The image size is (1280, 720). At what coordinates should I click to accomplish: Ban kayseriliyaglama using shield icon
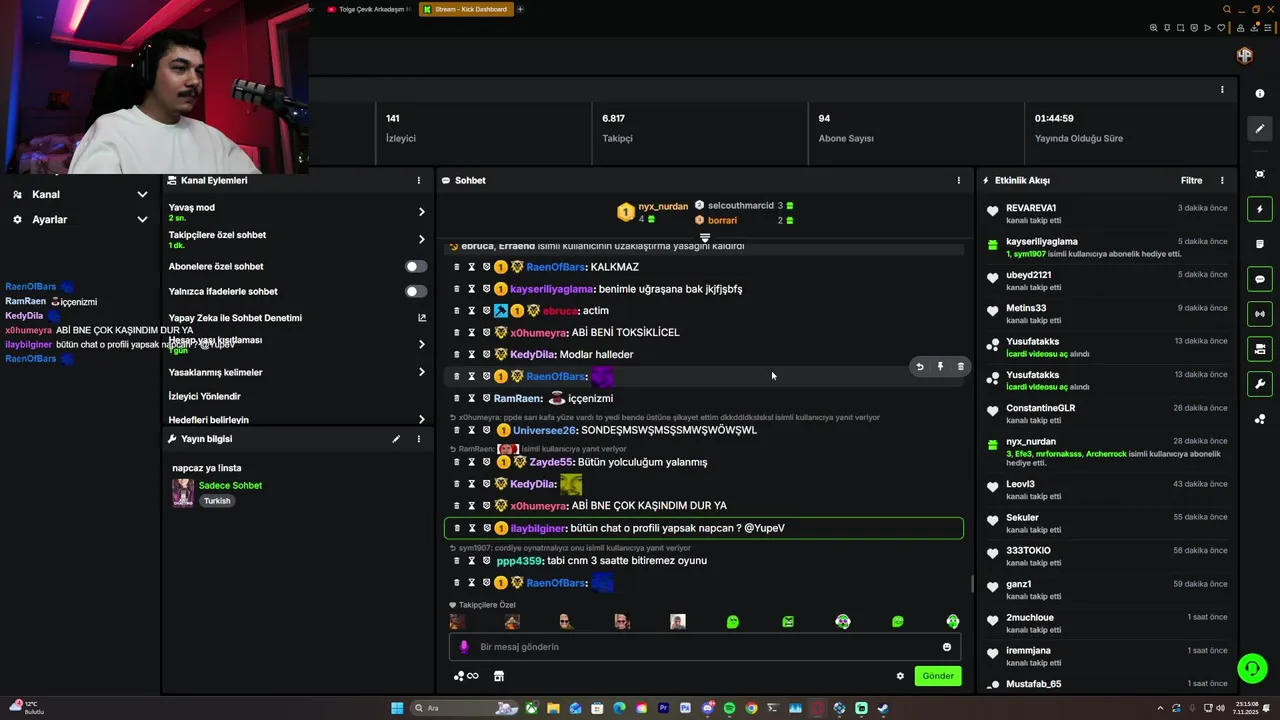pos(487,289)
